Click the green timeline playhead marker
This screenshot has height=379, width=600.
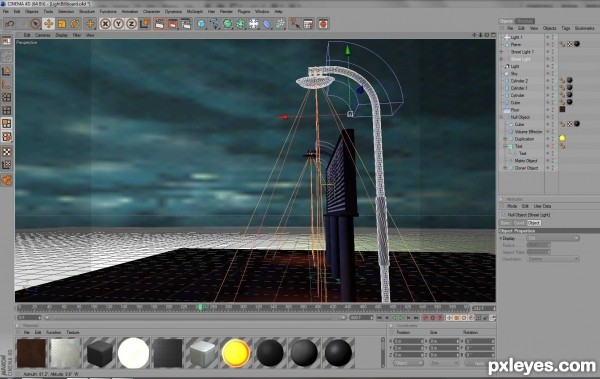(x=200, y=307)
